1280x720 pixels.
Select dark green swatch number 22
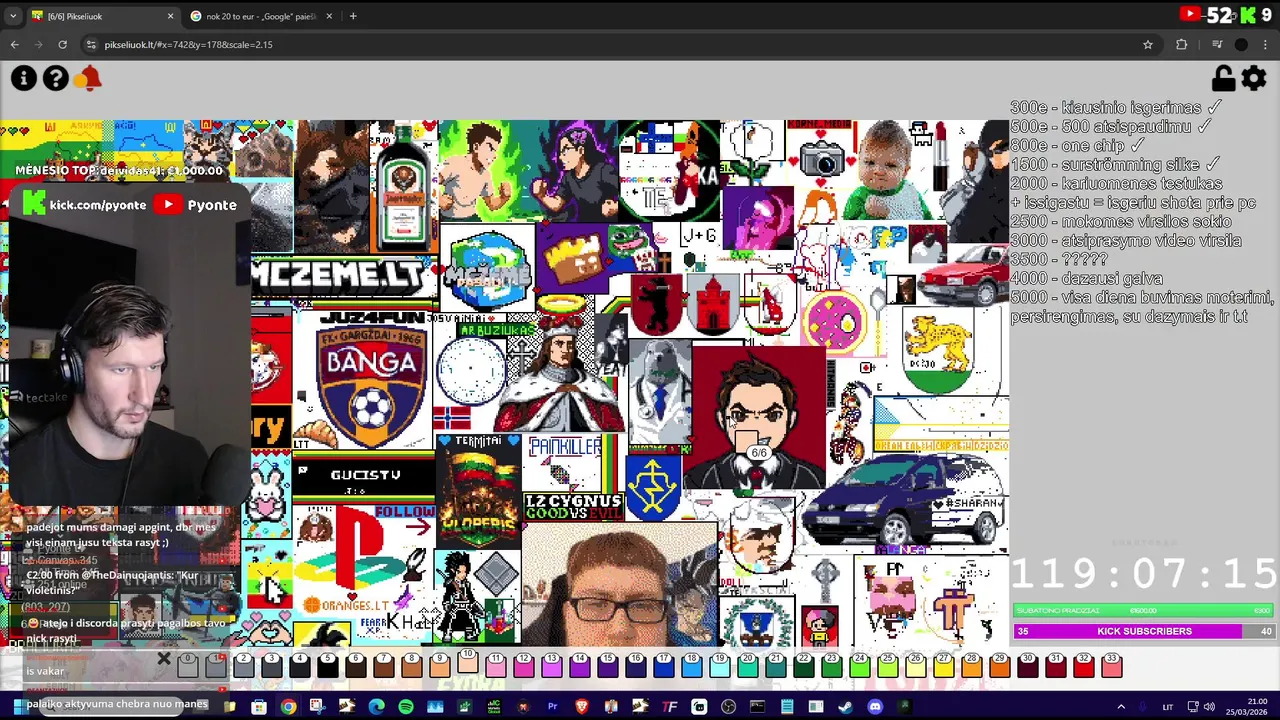click(804, 666)
